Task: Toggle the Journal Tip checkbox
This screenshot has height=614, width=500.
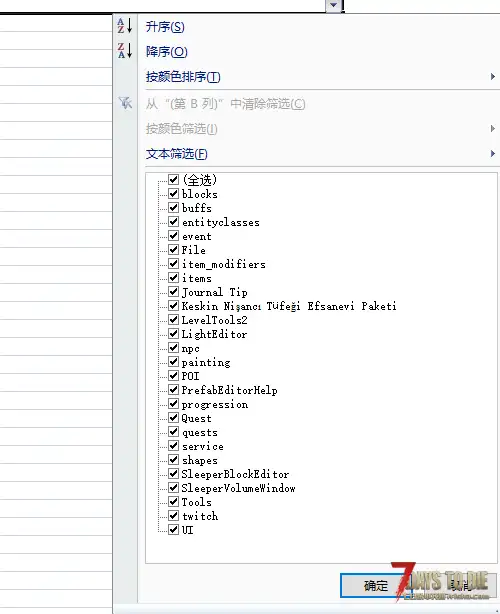Action: (x=173, y=292)
